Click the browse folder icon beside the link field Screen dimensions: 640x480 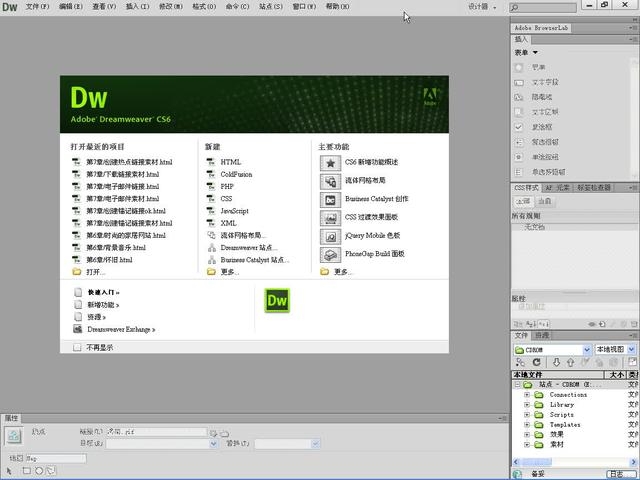pos(224,433)
